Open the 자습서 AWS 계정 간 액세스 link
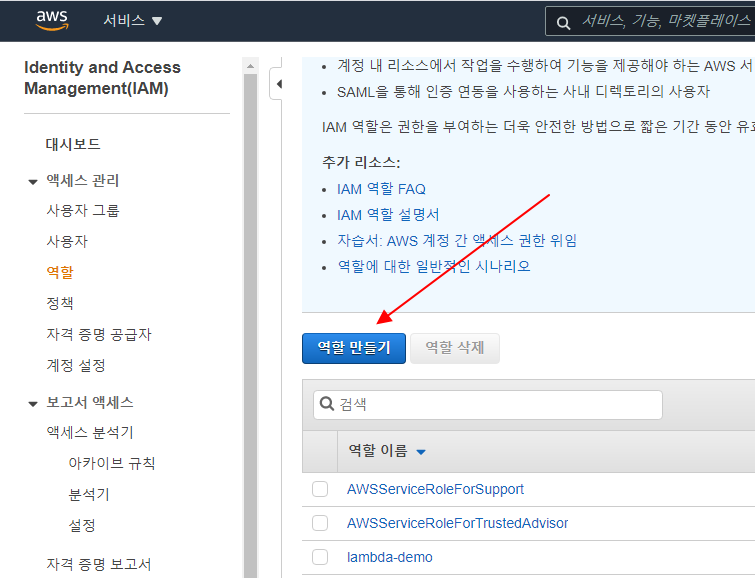The width and height of the screenshot is (755, 578). [x=457, y=240]
